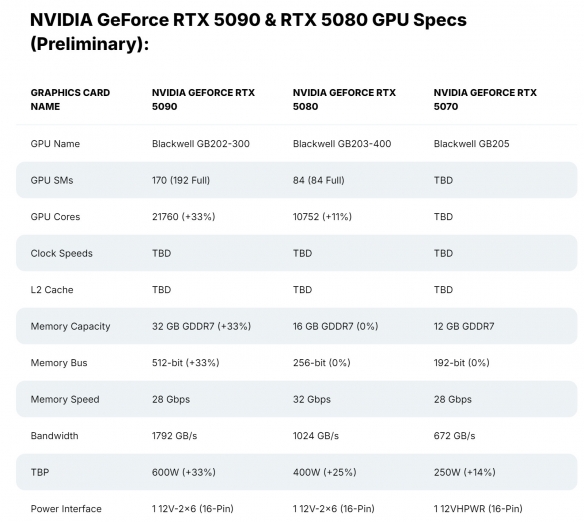584x522 pixels.
Task: Select the 400W (+25%) TBP cell
Action: (x=324, y=472)
